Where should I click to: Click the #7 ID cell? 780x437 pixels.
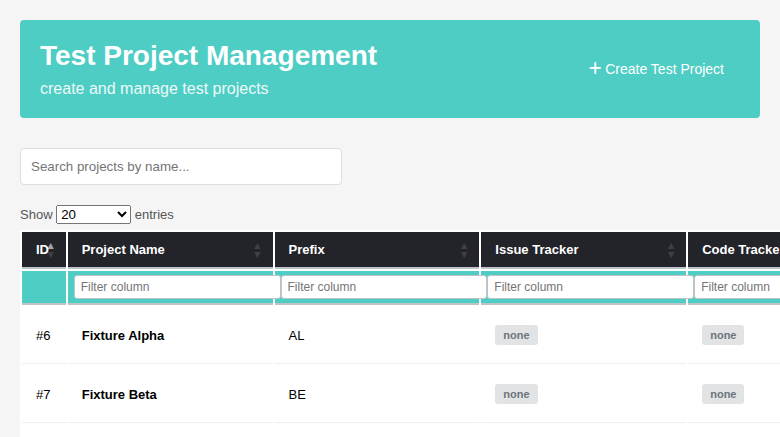pyautogui.click(x=43, y=395)
